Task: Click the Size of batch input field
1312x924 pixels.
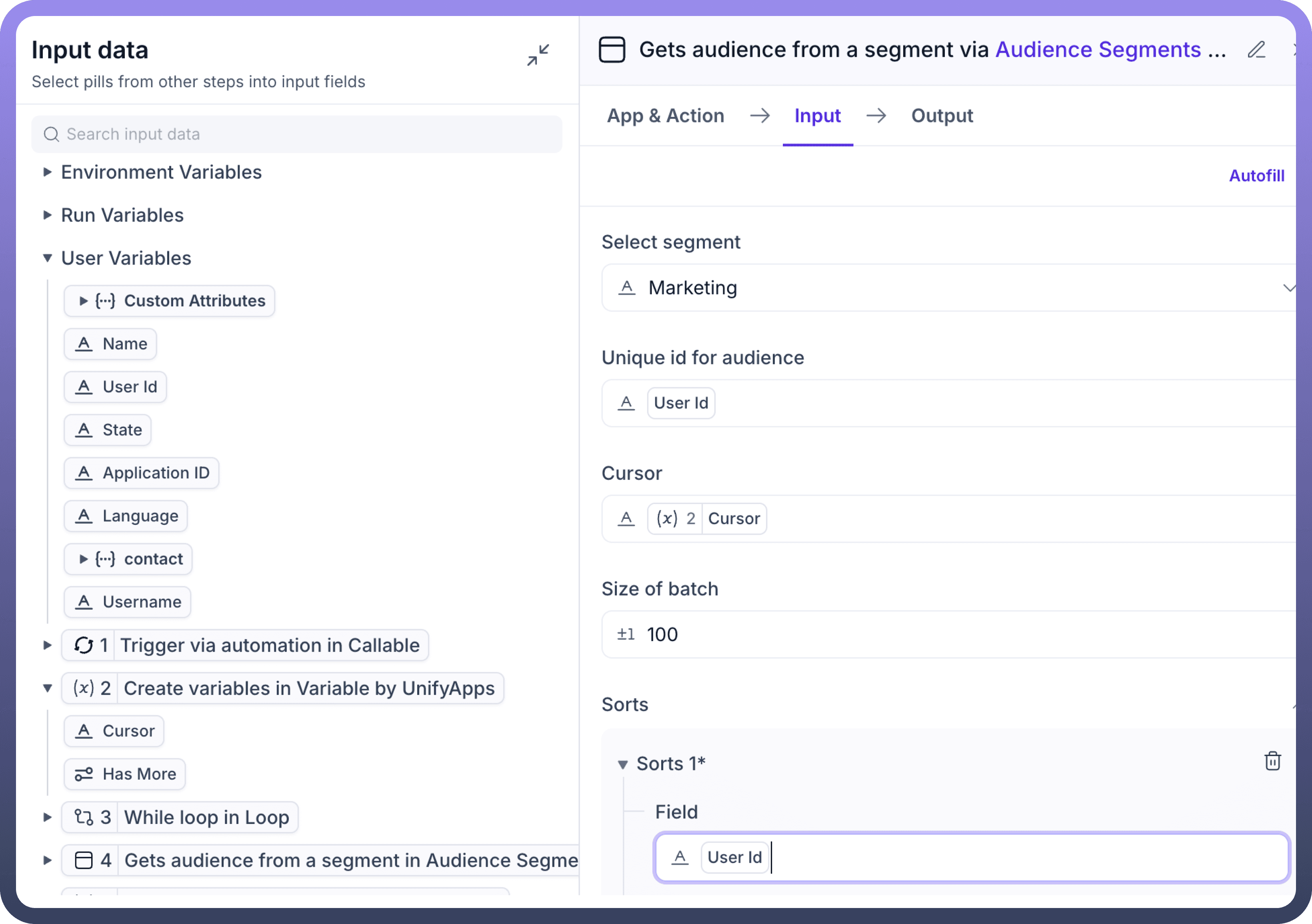Action: click(x=948, y=634)
